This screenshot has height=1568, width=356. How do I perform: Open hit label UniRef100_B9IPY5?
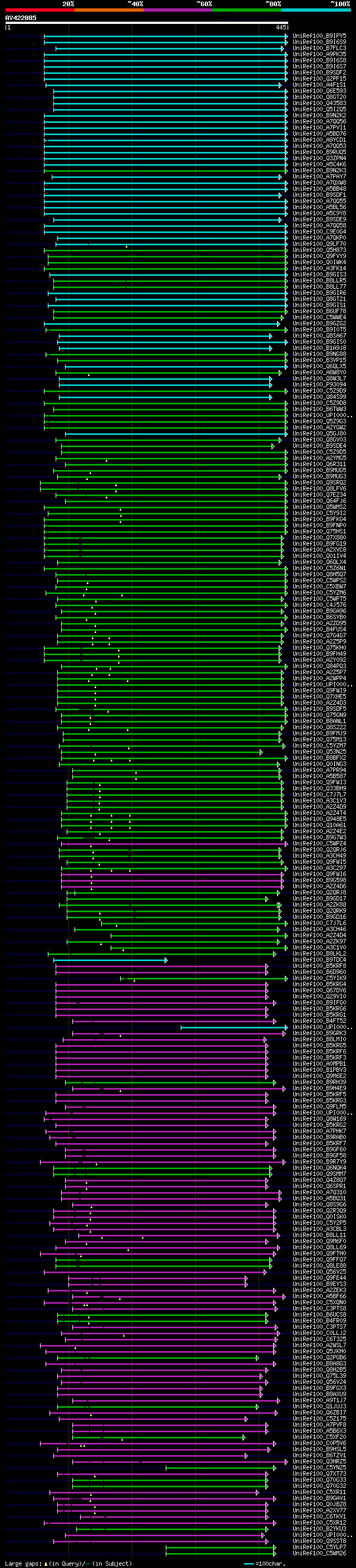coord(319,36)
